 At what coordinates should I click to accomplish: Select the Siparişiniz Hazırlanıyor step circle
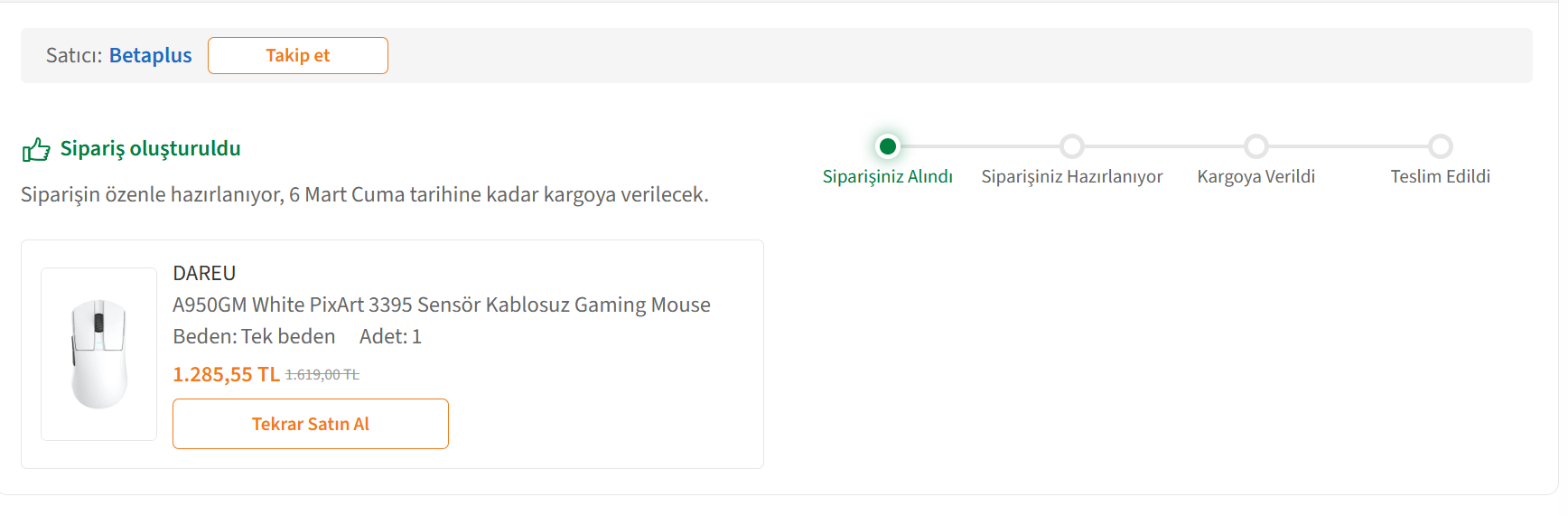pos(1072,146)
